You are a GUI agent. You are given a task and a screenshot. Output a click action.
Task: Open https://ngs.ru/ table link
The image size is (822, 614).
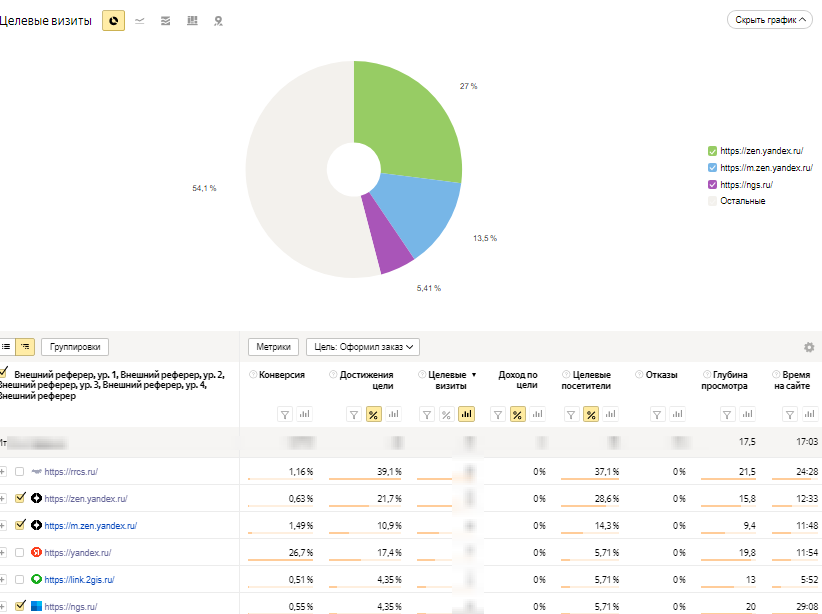click(71, 607)
